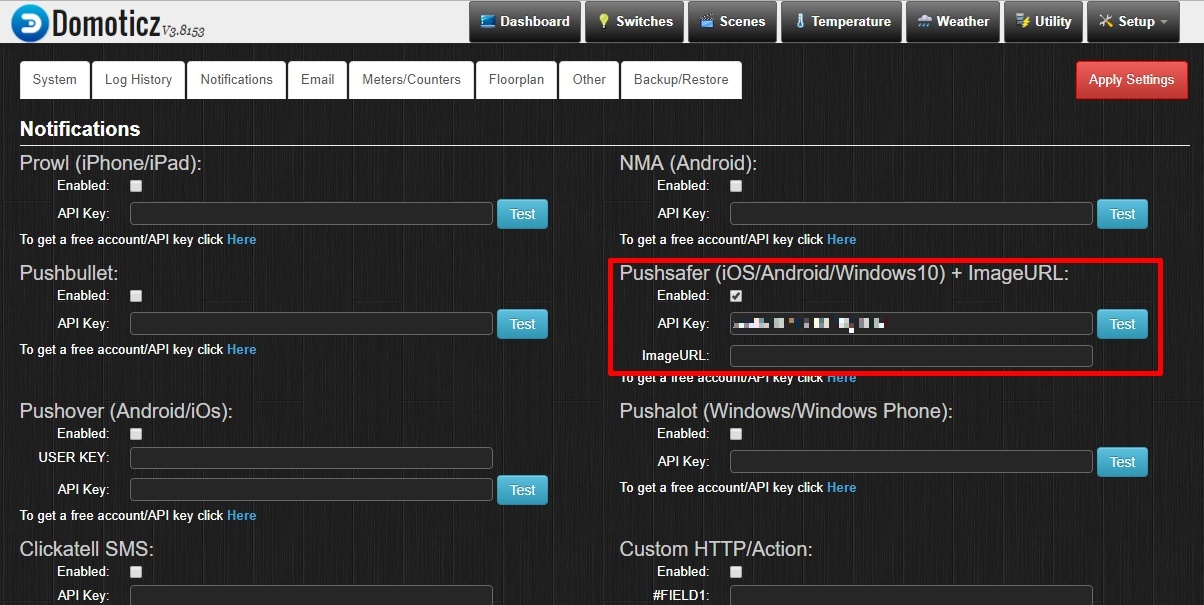
Task: Open NMA free account Here link
Action: click(841, 240)
